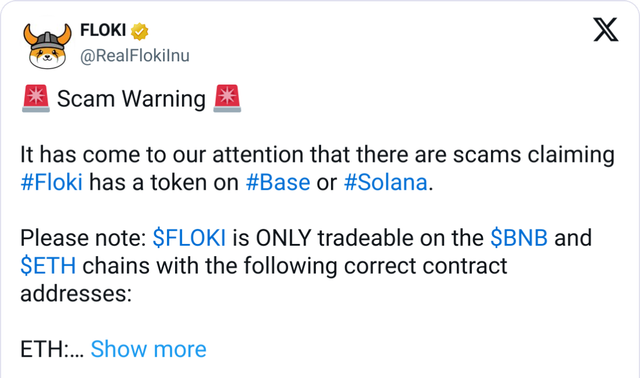Click the gold verified badge

tap(140, 31)
